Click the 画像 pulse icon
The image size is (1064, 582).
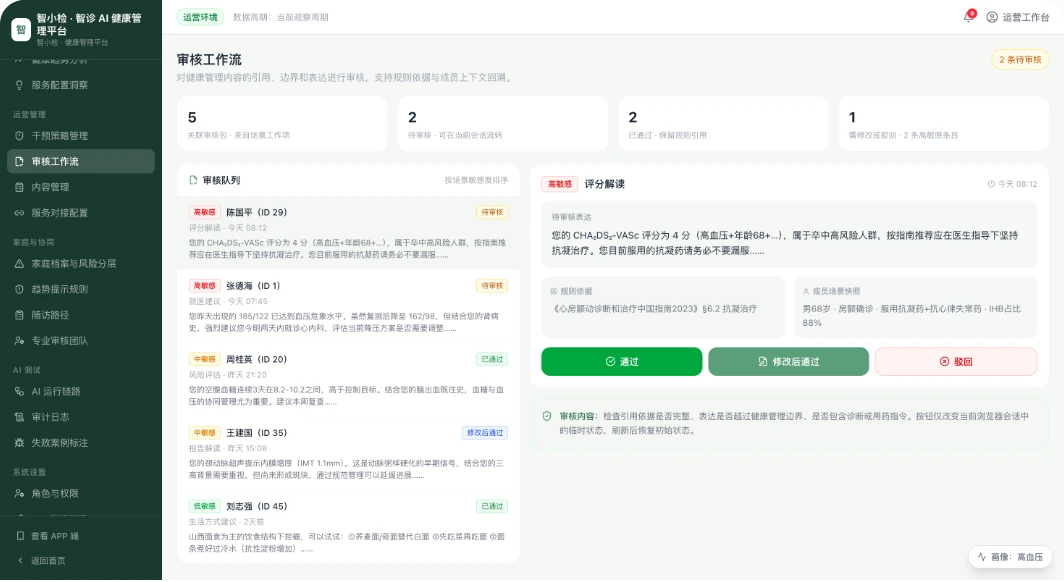[981, 557]
